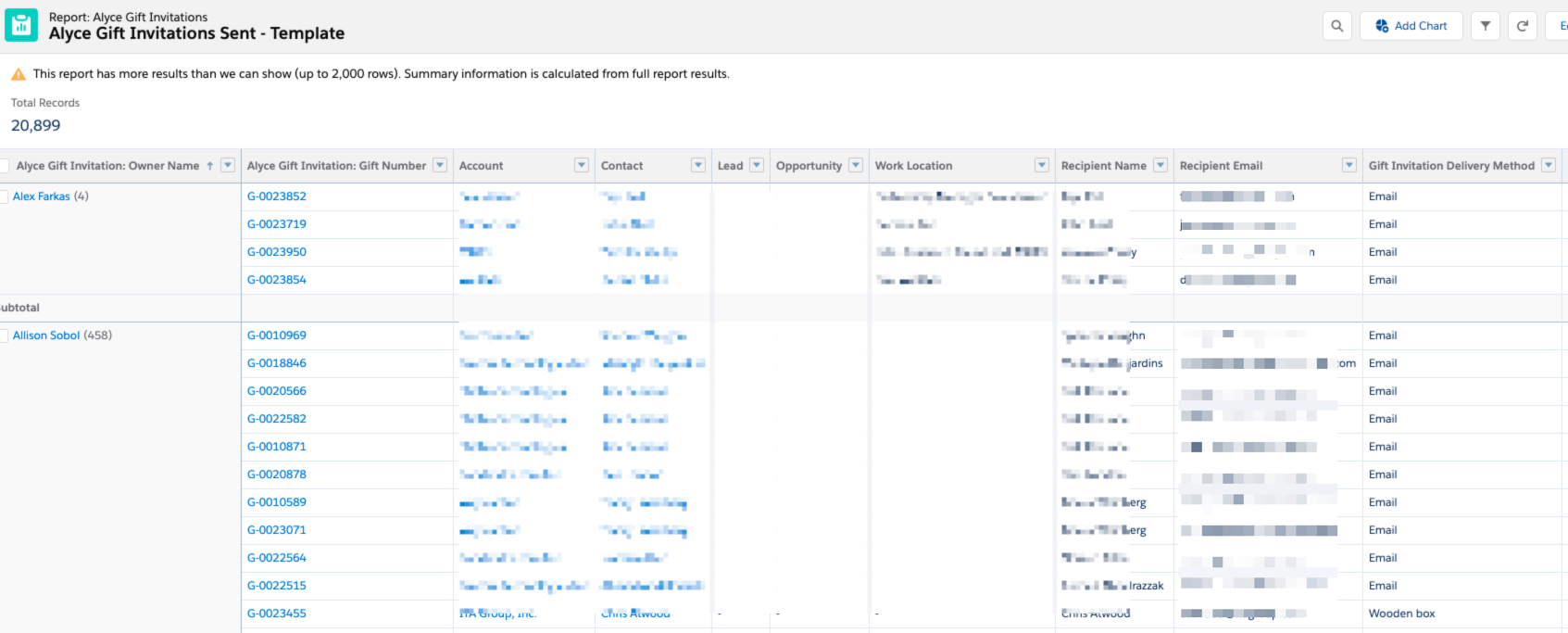Open gift record G-0010871
This screenshot has width=1568, height=633.
pyautogui.click(x=277, y=447)
